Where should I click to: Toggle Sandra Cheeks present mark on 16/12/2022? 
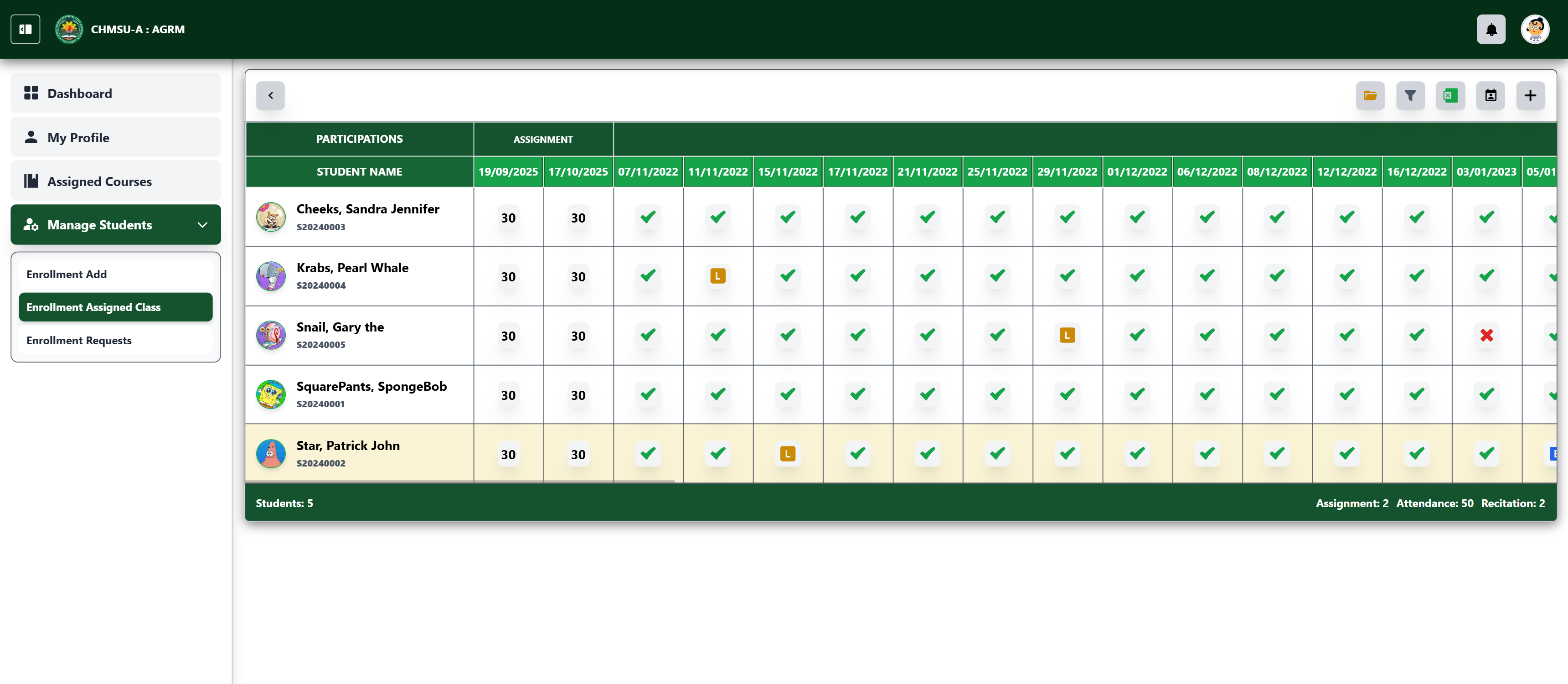tap(1416, 217)
